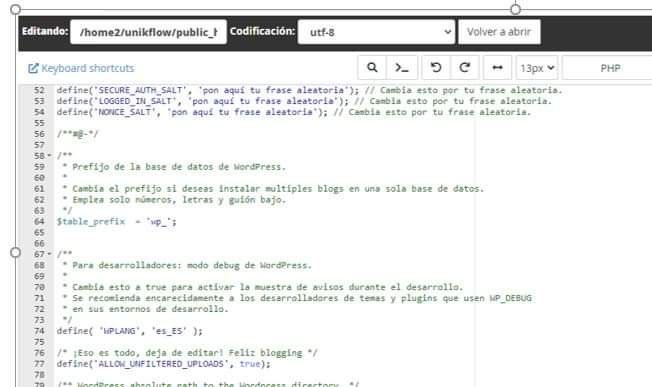This screenshot has height=387, width=652.
Task: Open the Keyboard shortcuts link
Action: pyautogui.click(x=88, y=68)
